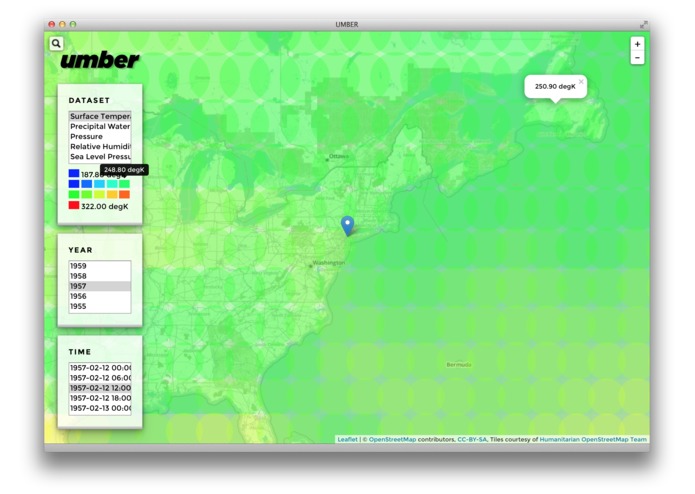Close the 250.90 degK popup
Image resolution: width=695 pixels, height=494 pixels.
(581, 82)
